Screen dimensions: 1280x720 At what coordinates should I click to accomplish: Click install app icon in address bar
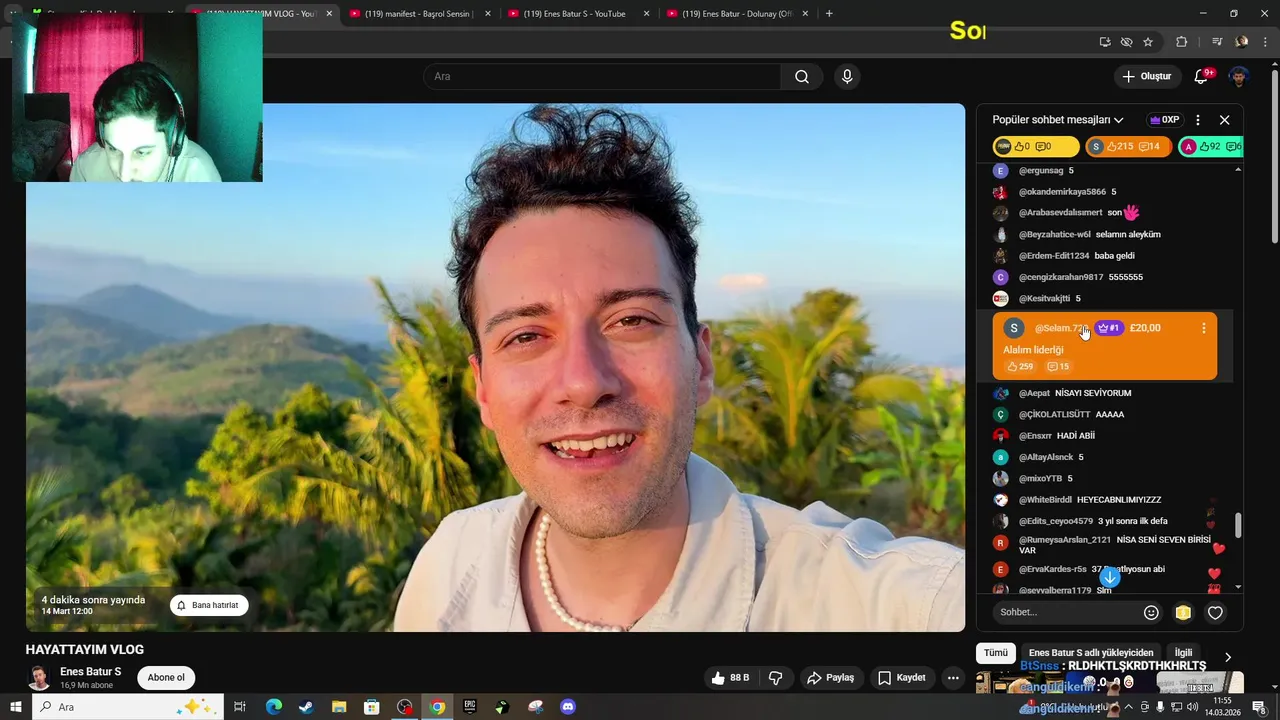click(x=1105, y=42)
